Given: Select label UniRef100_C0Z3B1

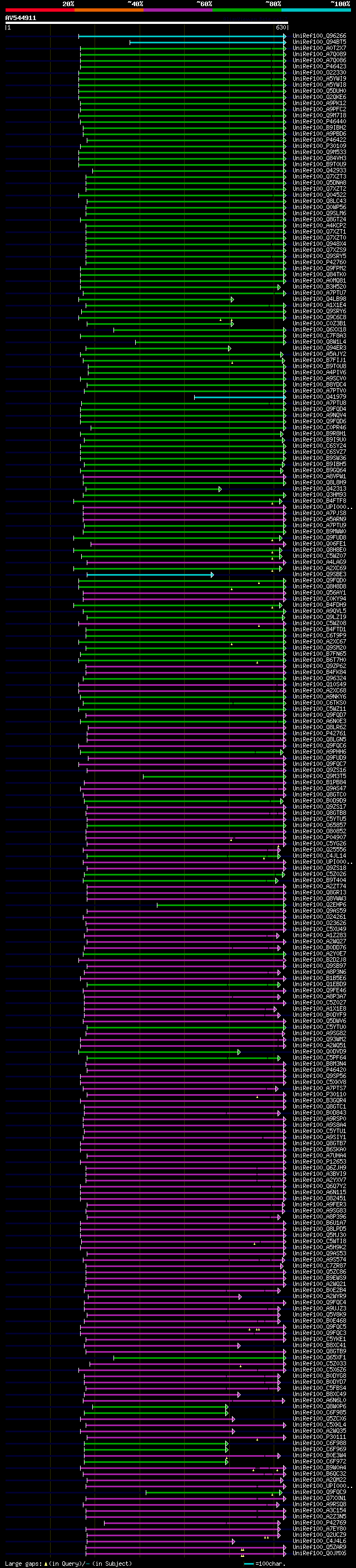Looking at the screenshot, I should 319,323.
